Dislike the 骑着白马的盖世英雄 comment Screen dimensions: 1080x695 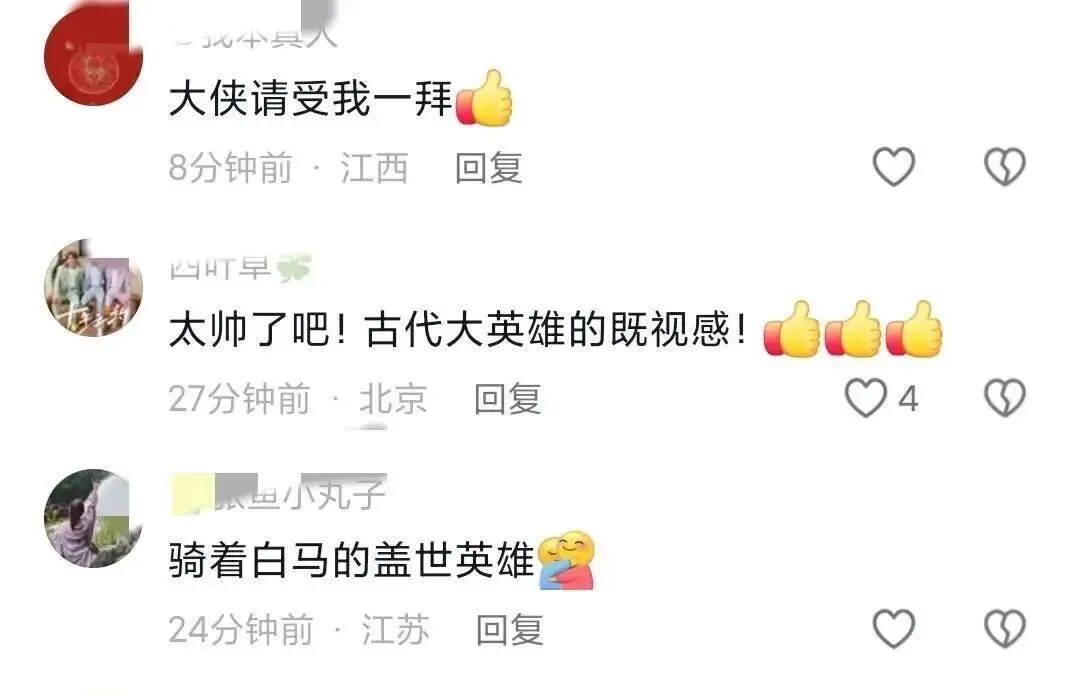1004,628
